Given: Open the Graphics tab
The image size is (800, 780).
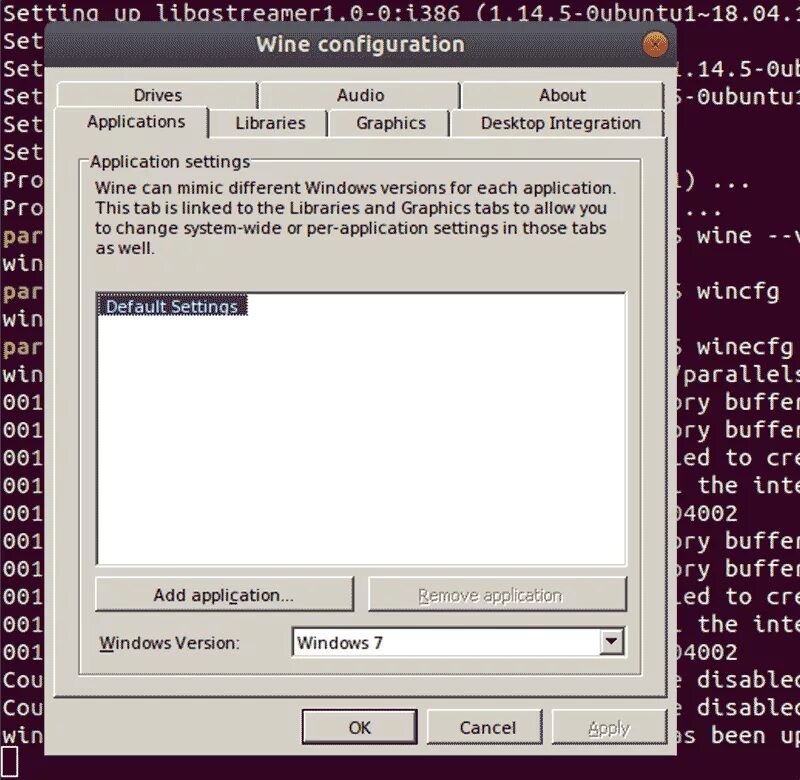Looking at the screenshot, I should coord(391,123).
